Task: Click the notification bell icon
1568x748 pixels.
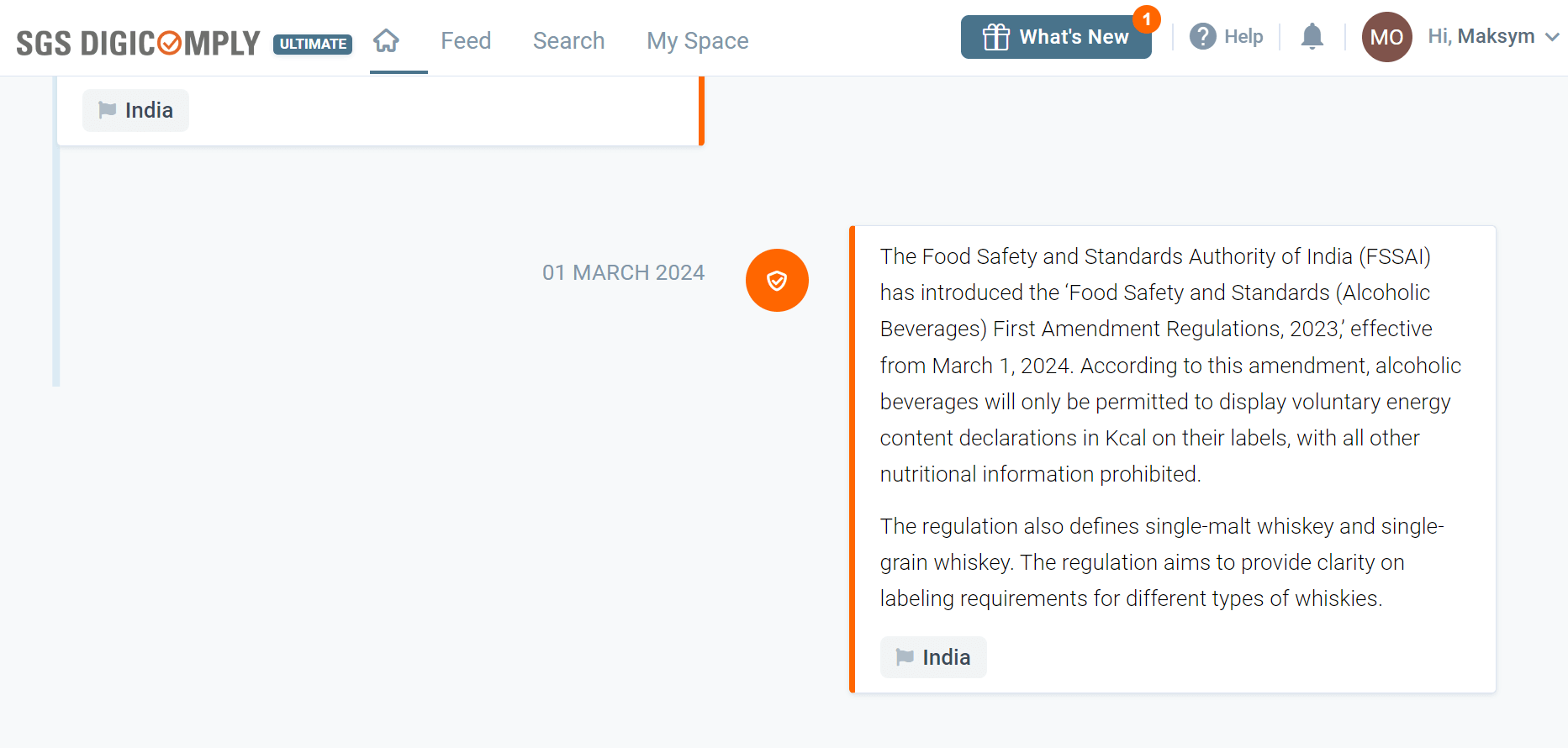Action: tap(1312, 36)
